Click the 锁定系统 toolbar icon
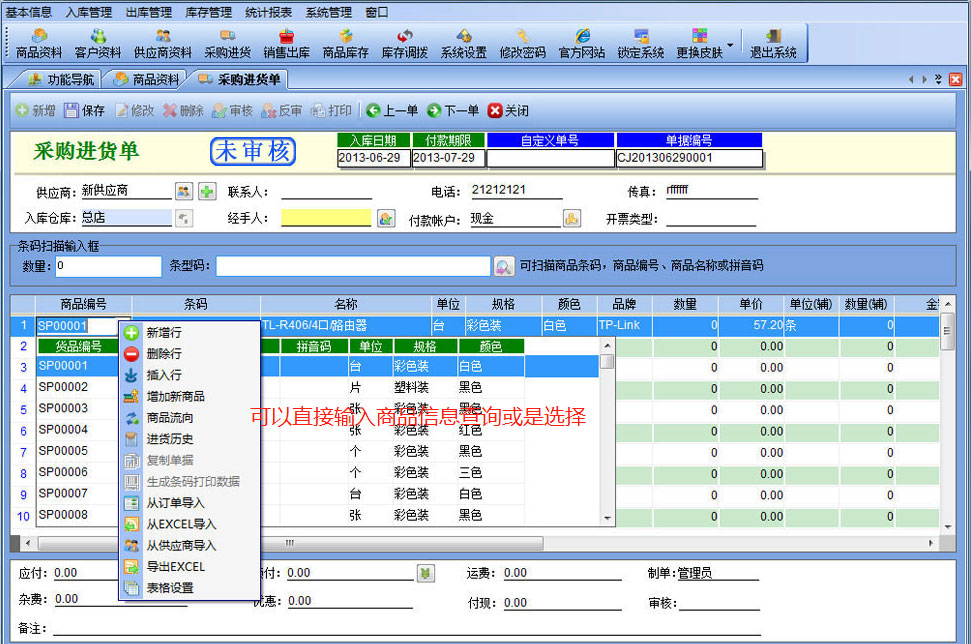Viewport: 971px width, 644px height. click(640, 44)
